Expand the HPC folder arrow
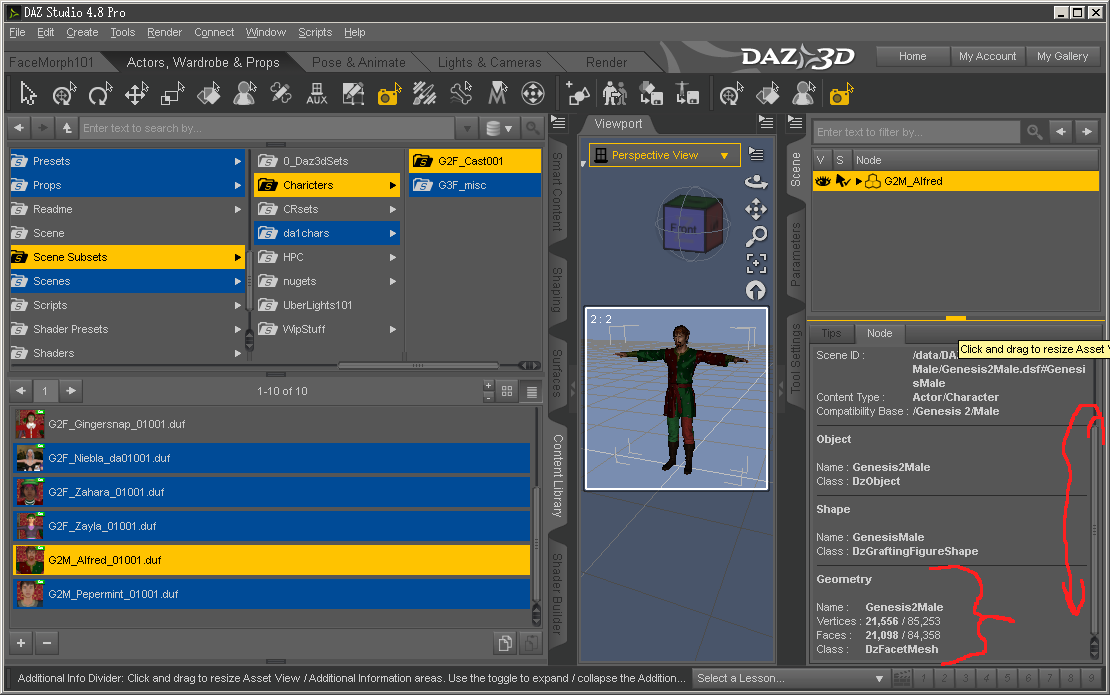 point(393,258)
